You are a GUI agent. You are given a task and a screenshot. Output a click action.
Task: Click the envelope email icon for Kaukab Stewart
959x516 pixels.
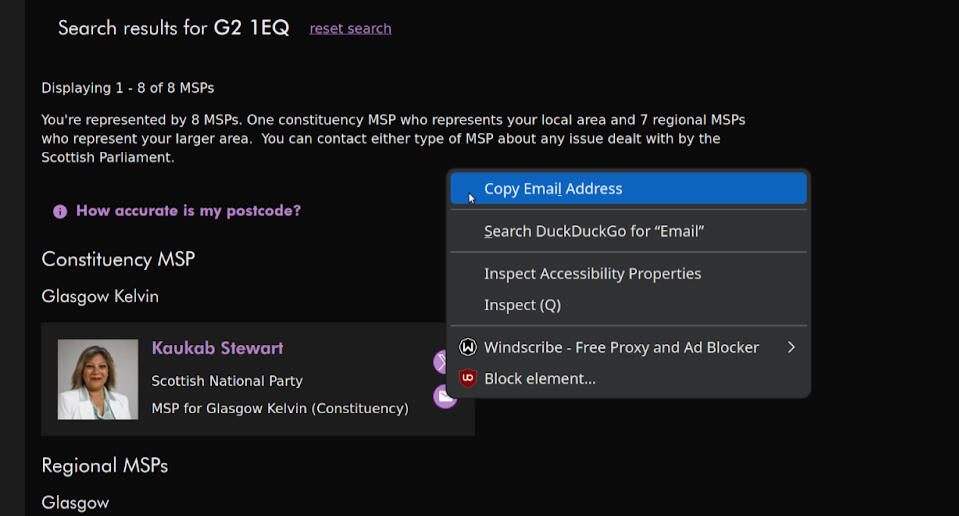[443, 397]
